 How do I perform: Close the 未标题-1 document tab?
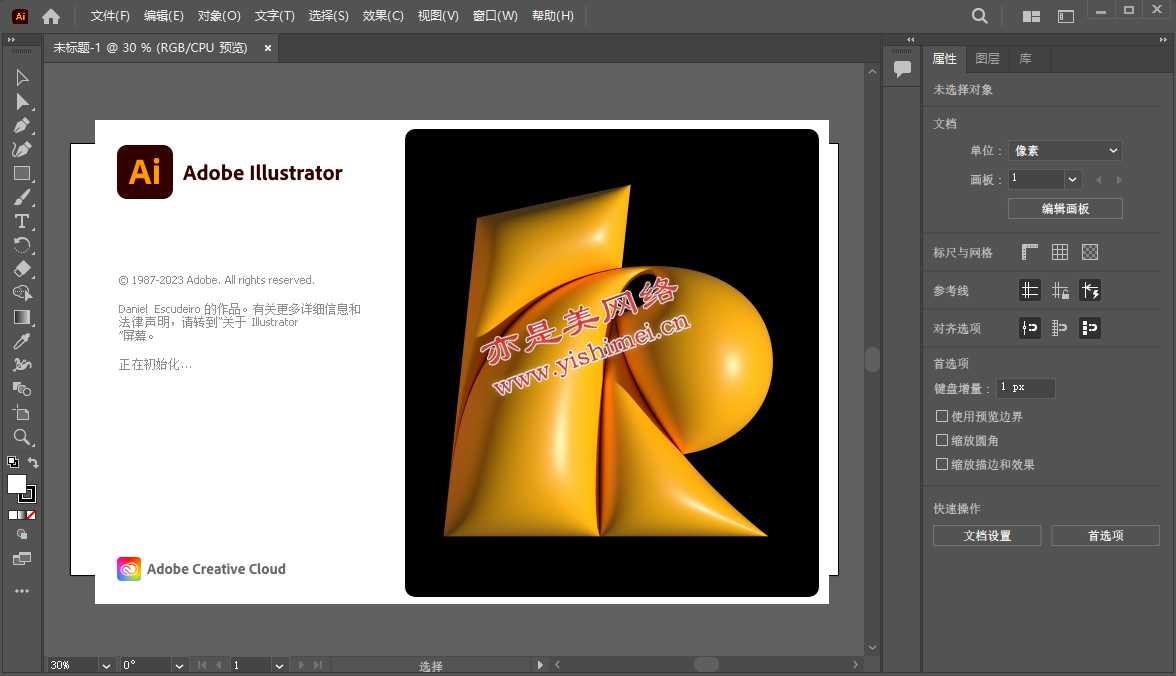click(x=268, y=48)
